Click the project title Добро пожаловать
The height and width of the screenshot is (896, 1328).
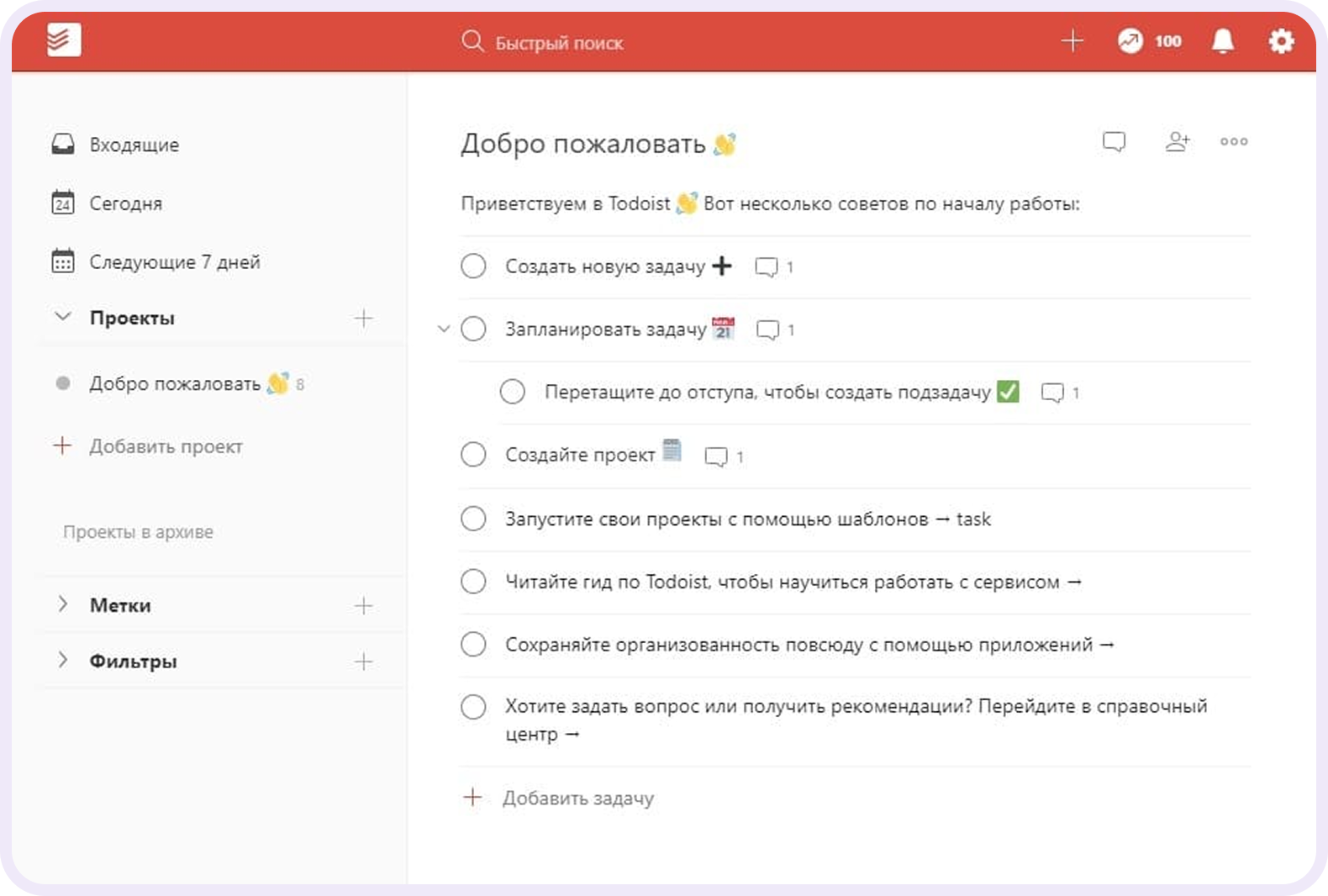point(583,144)
